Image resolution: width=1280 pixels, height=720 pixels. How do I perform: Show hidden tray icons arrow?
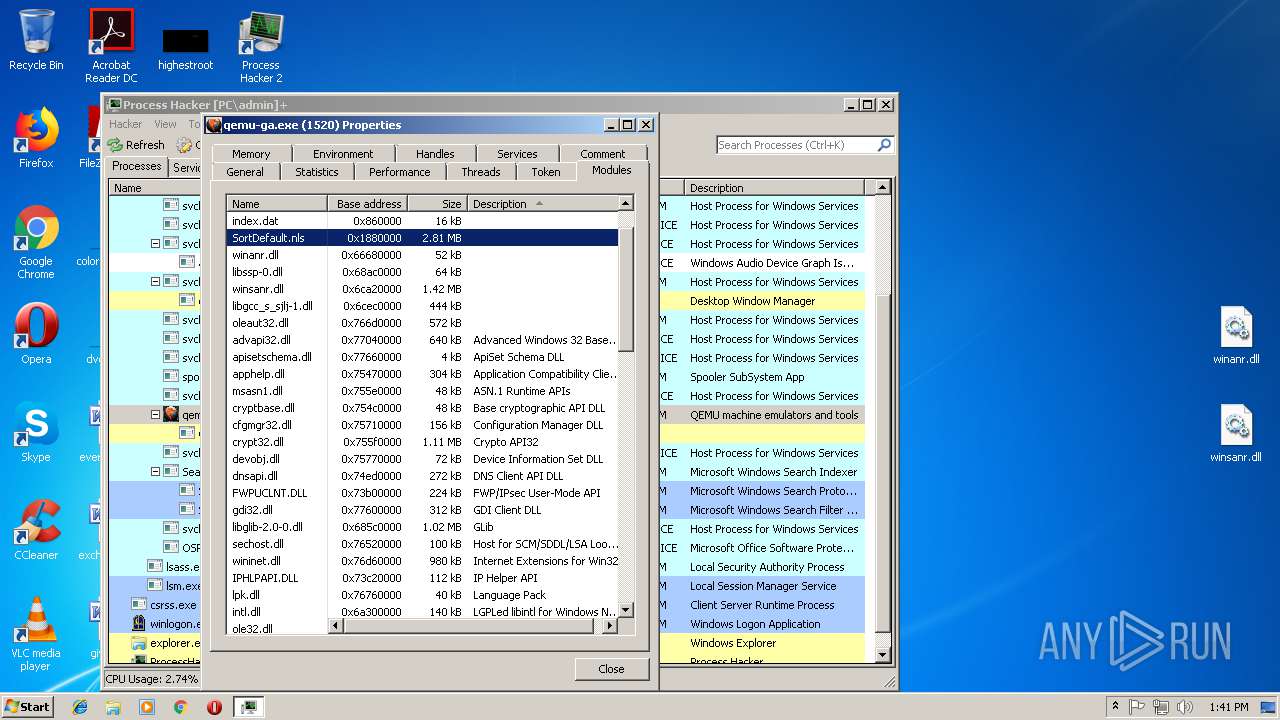click(1115, 707)
